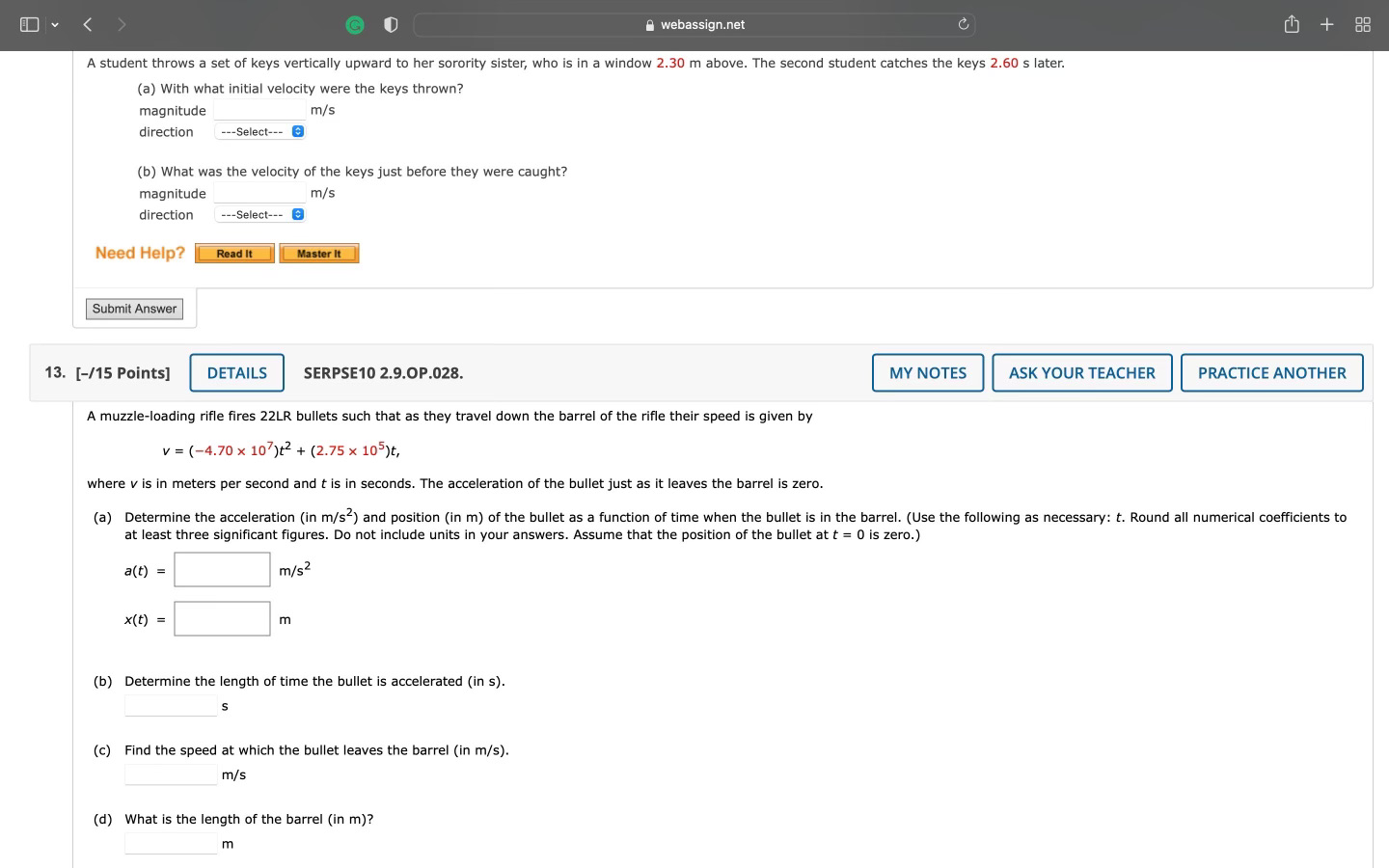The image size is (1389, 868).
Task: Click ASK YOUR TEACHER
Action: (1082, 372)
